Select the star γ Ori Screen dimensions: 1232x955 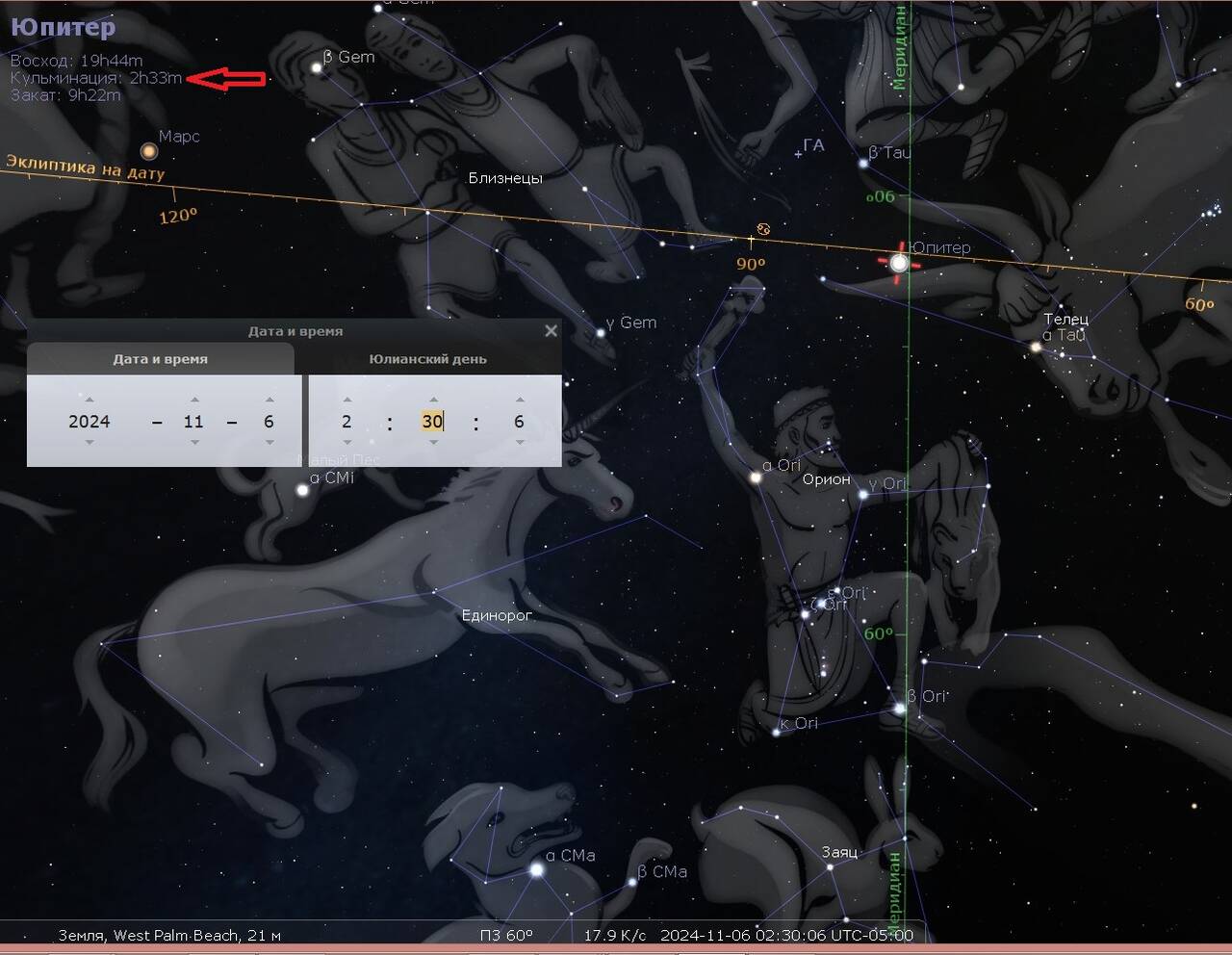[x=863, y=495]
